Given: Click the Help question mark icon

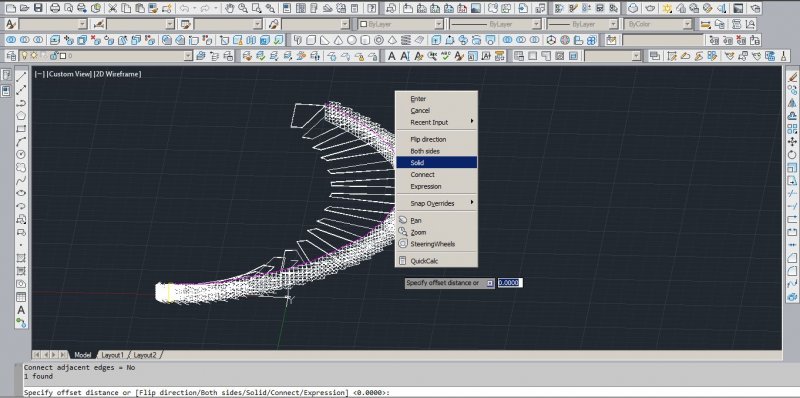Looking at the screenshot, I should [373, 8].
